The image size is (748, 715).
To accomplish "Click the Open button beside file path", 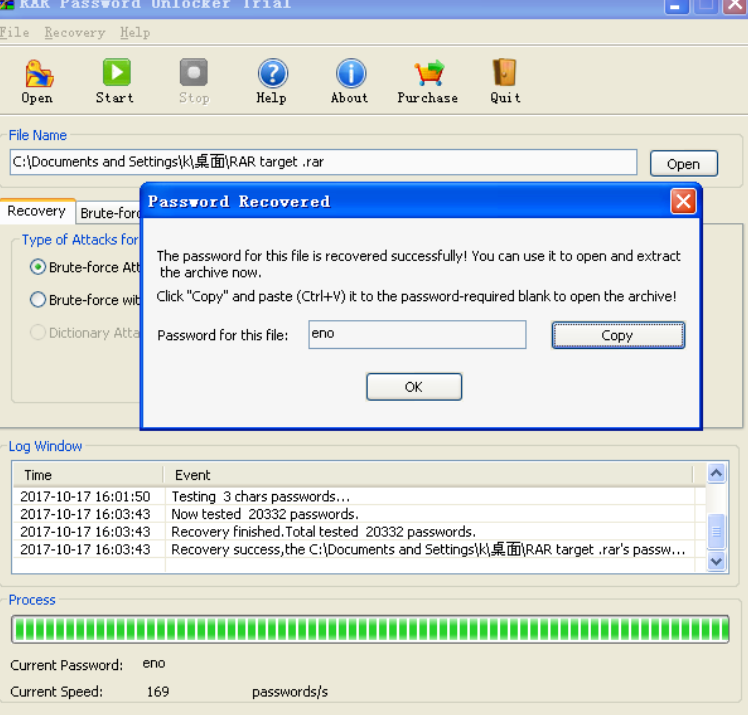I will tap(684, 164).
